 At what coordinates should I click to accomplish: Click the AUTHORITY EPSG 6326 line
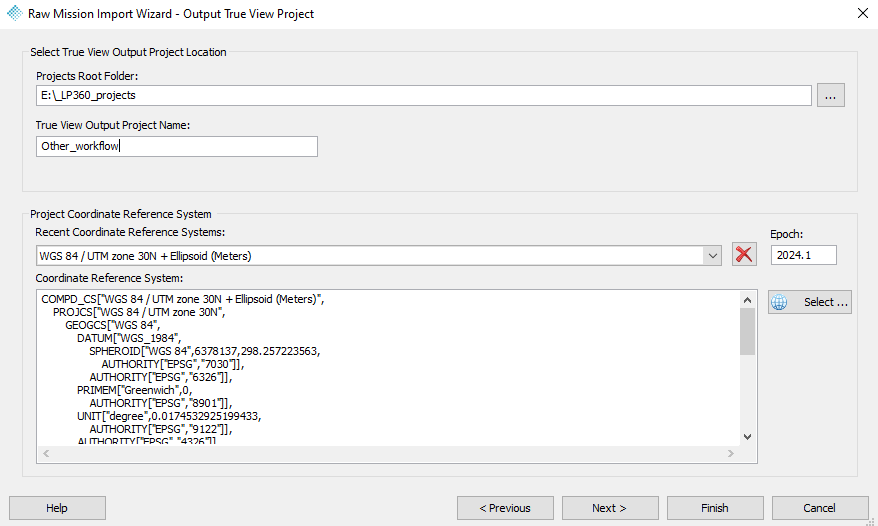(x=161, y=377)
